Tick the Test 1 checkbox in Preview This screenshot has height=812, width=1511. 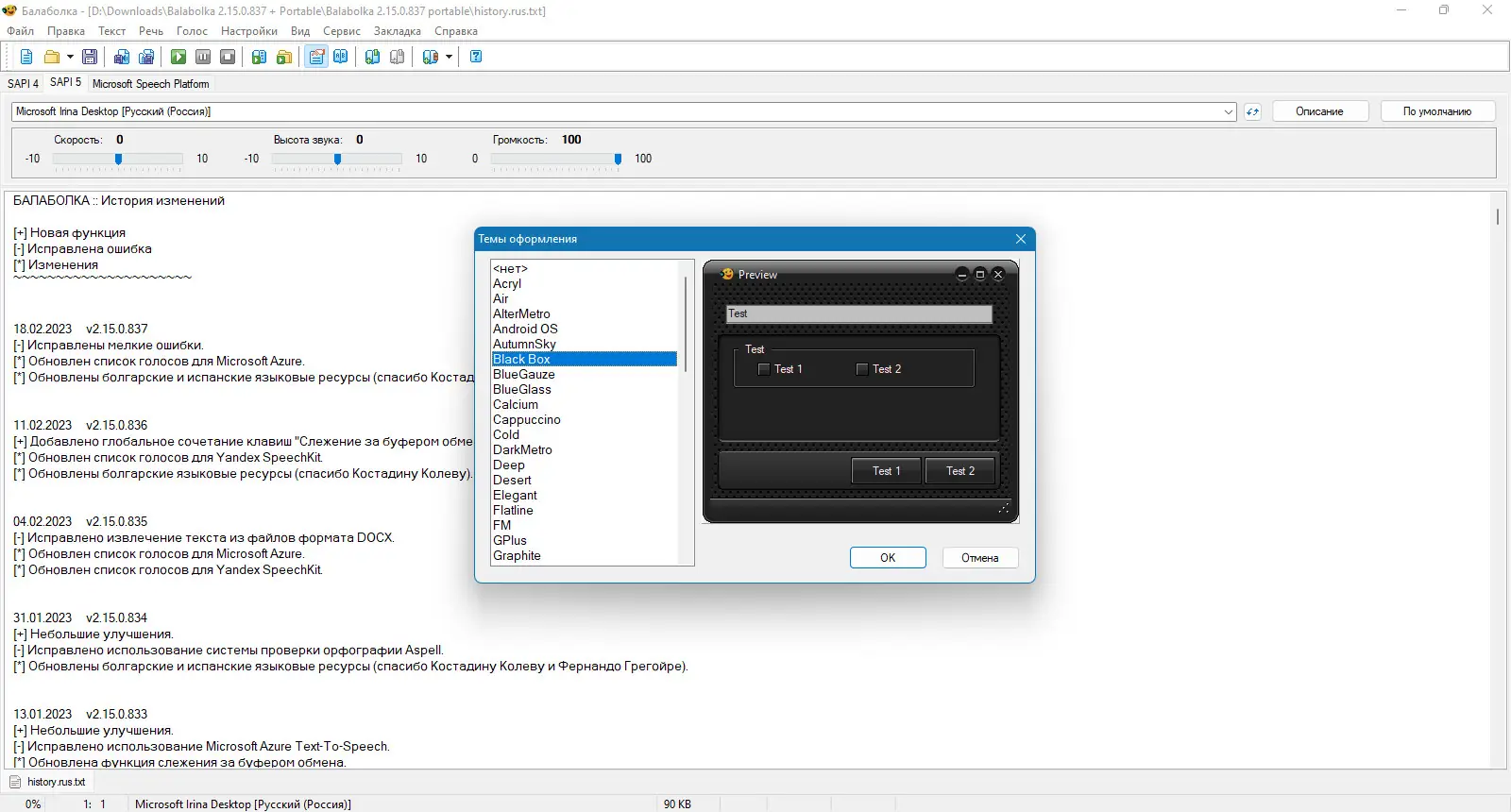(764, 369)
